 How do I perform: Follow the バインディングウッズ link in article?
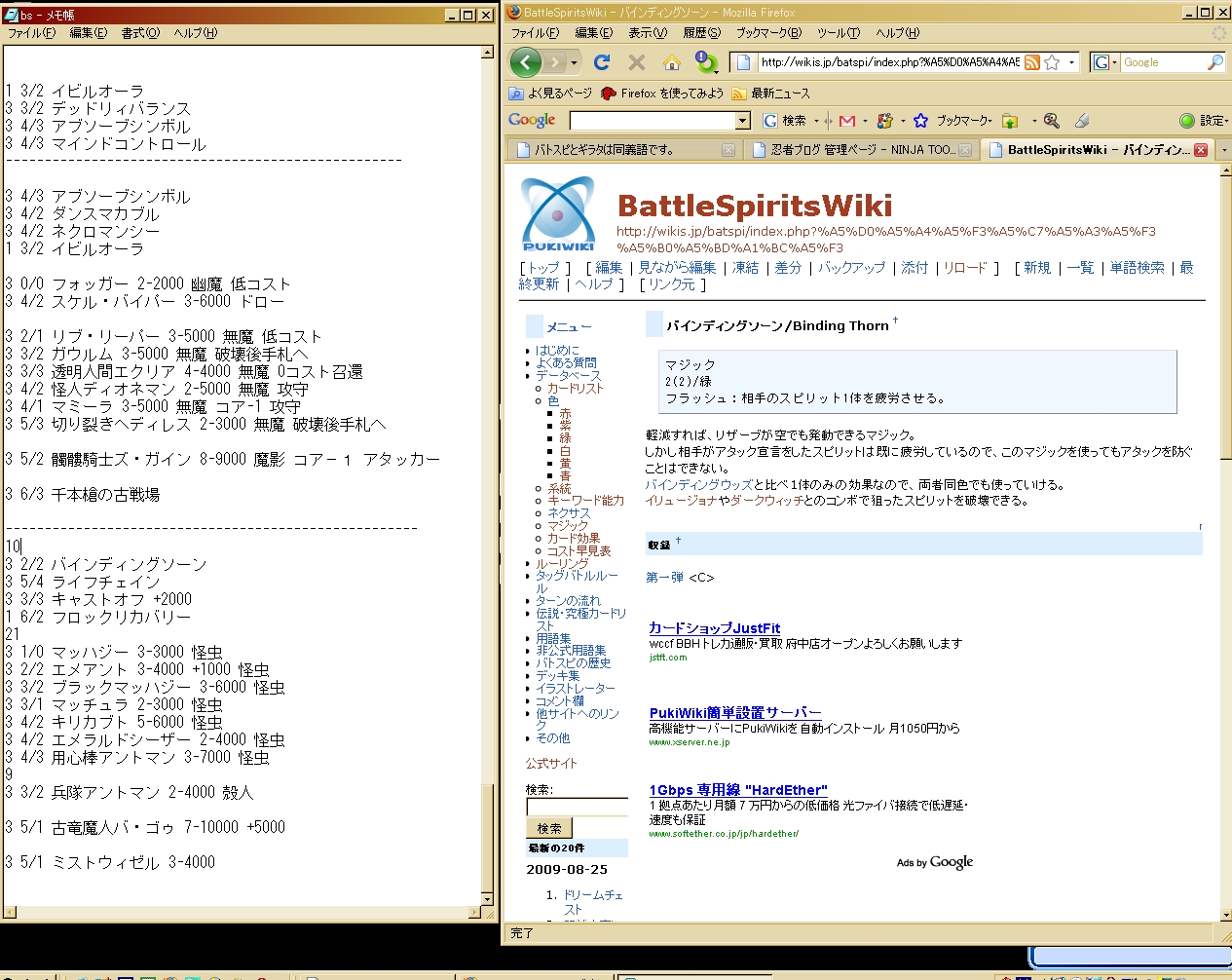(x=698, y=484)
